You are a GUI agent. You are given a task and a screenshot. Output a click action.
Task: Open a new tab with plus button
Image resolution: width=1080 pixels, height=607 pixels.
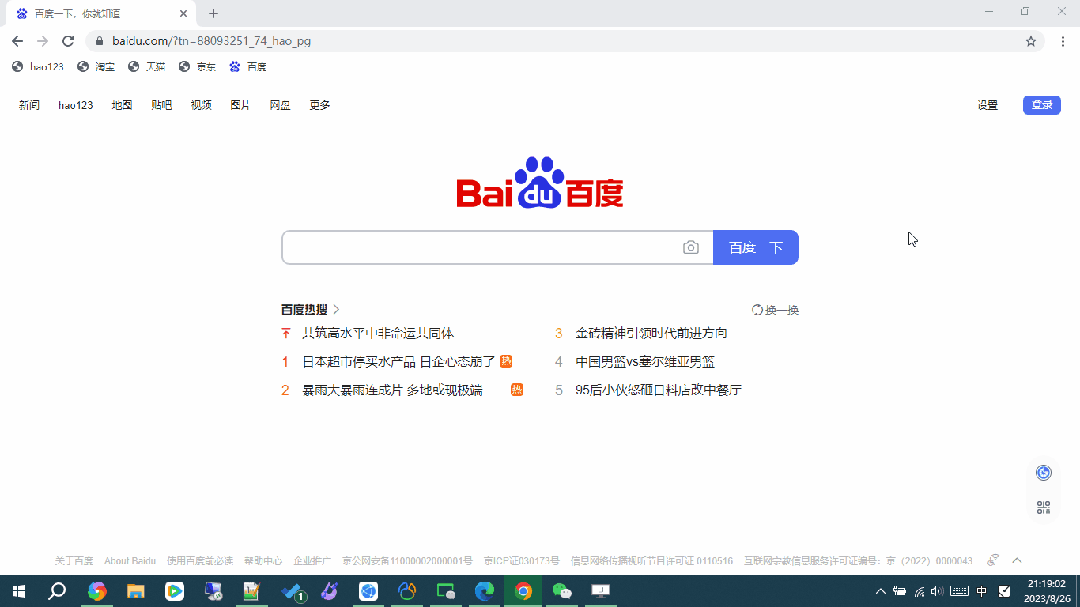(x=214, y=13)
